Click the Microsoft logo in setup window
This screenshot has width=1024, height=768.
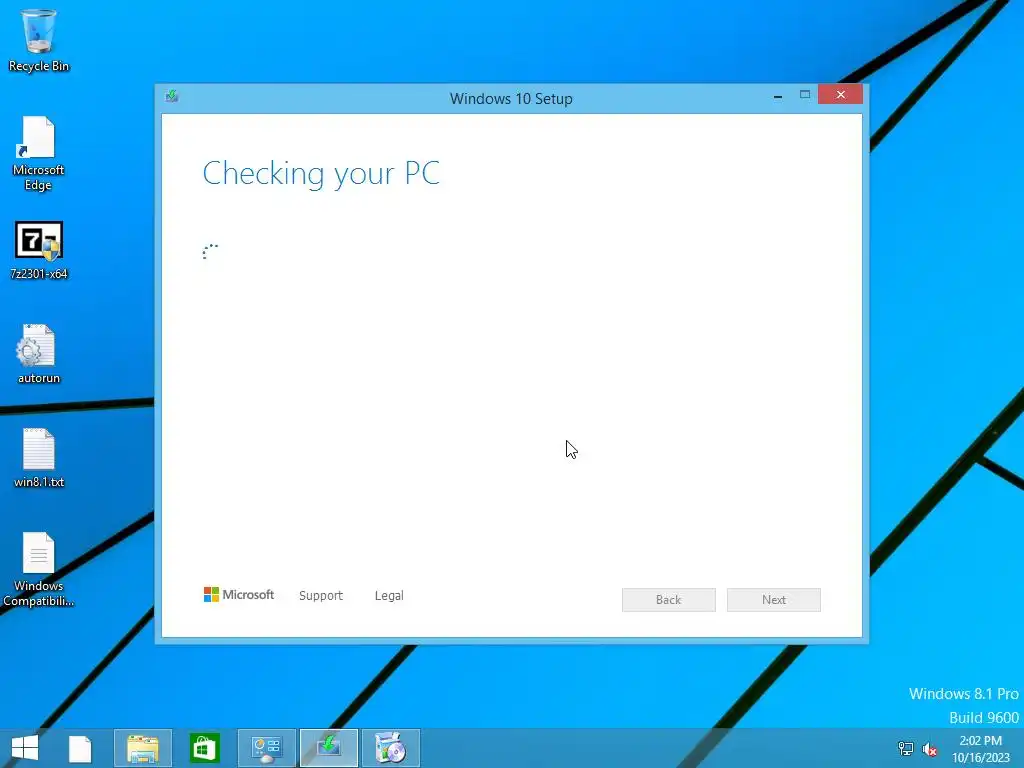238,595
